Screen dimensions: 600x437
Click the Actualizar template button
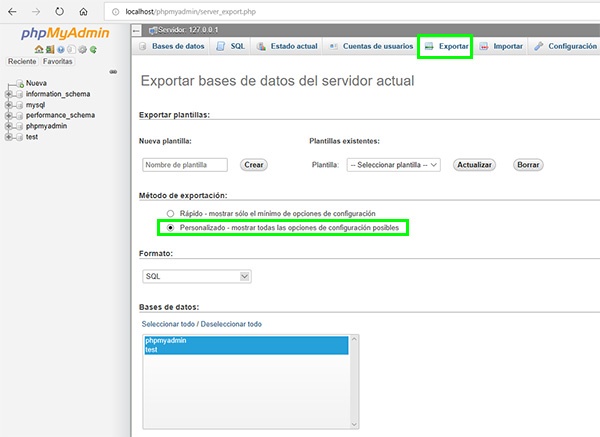point(474,165)
